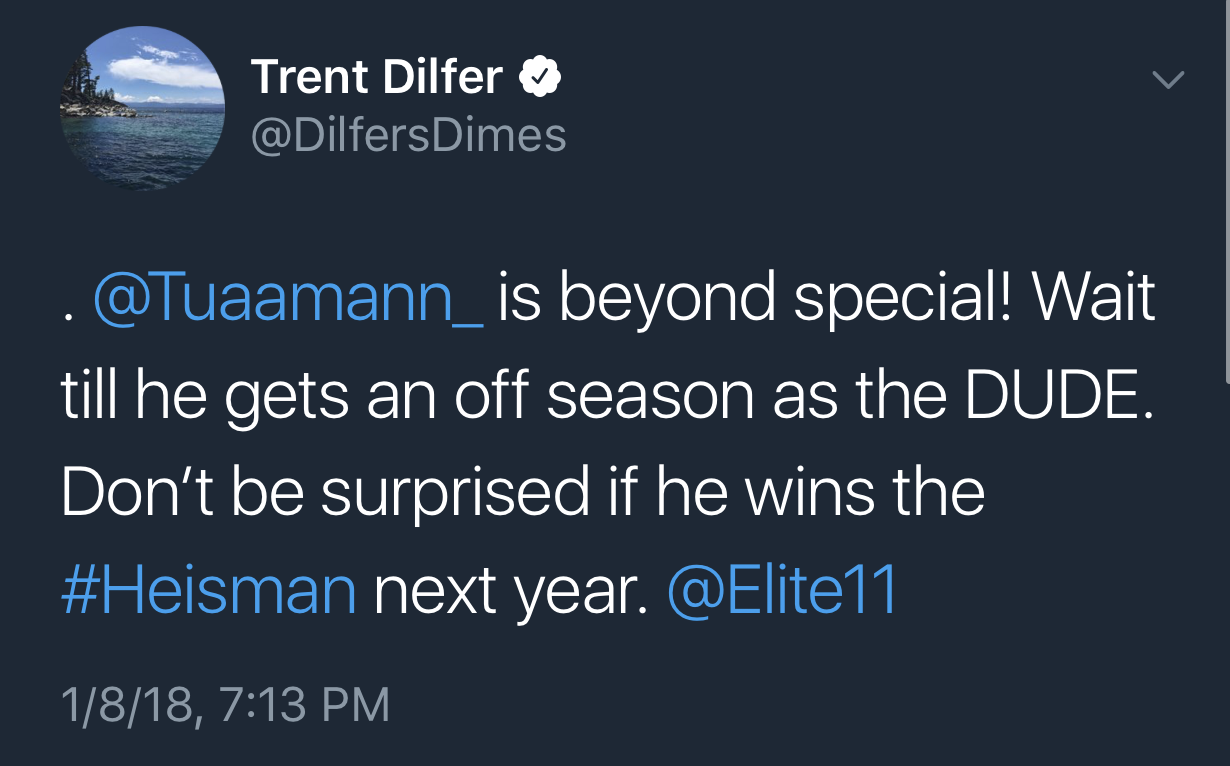Screen dimensions: 1230x766
Task: Open Trent Dilfer's lake profile picture
Action: click(142, 108)
